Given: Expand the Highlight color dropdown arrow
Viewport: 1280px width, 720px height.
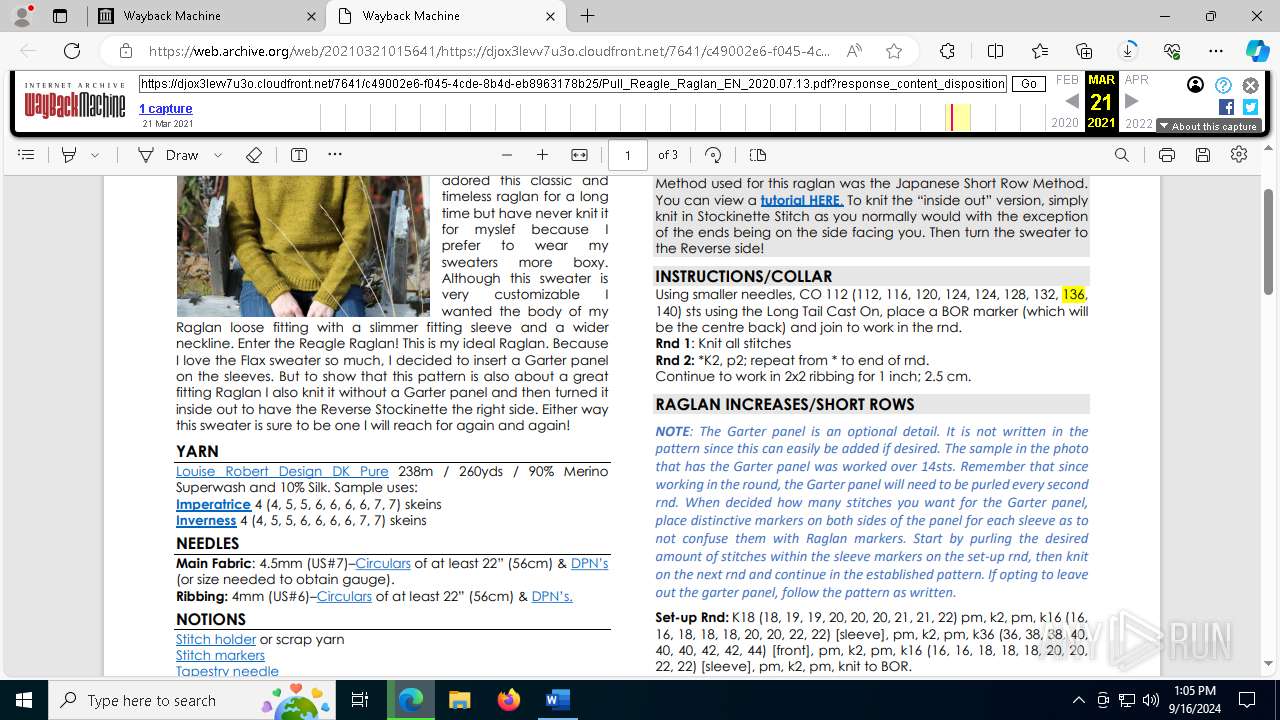Looking at the screenshot, I should coord(95,155).
